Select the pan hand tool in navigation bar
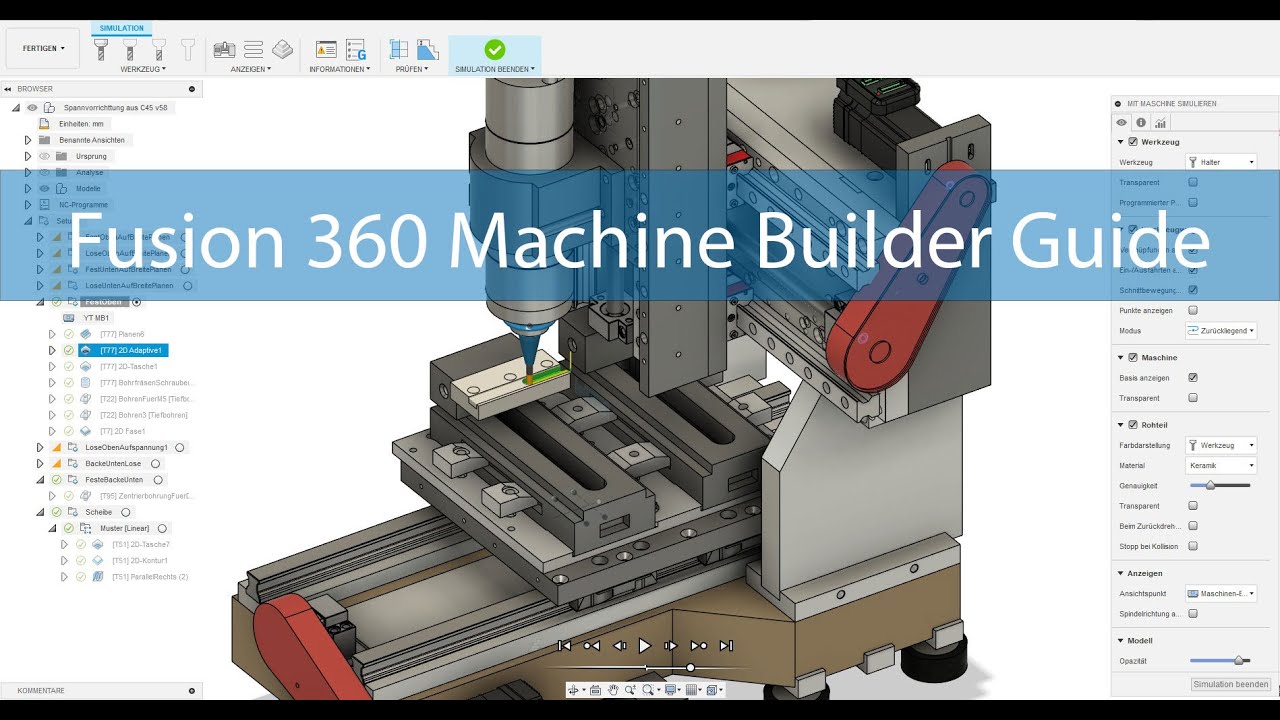 [614, 690]
